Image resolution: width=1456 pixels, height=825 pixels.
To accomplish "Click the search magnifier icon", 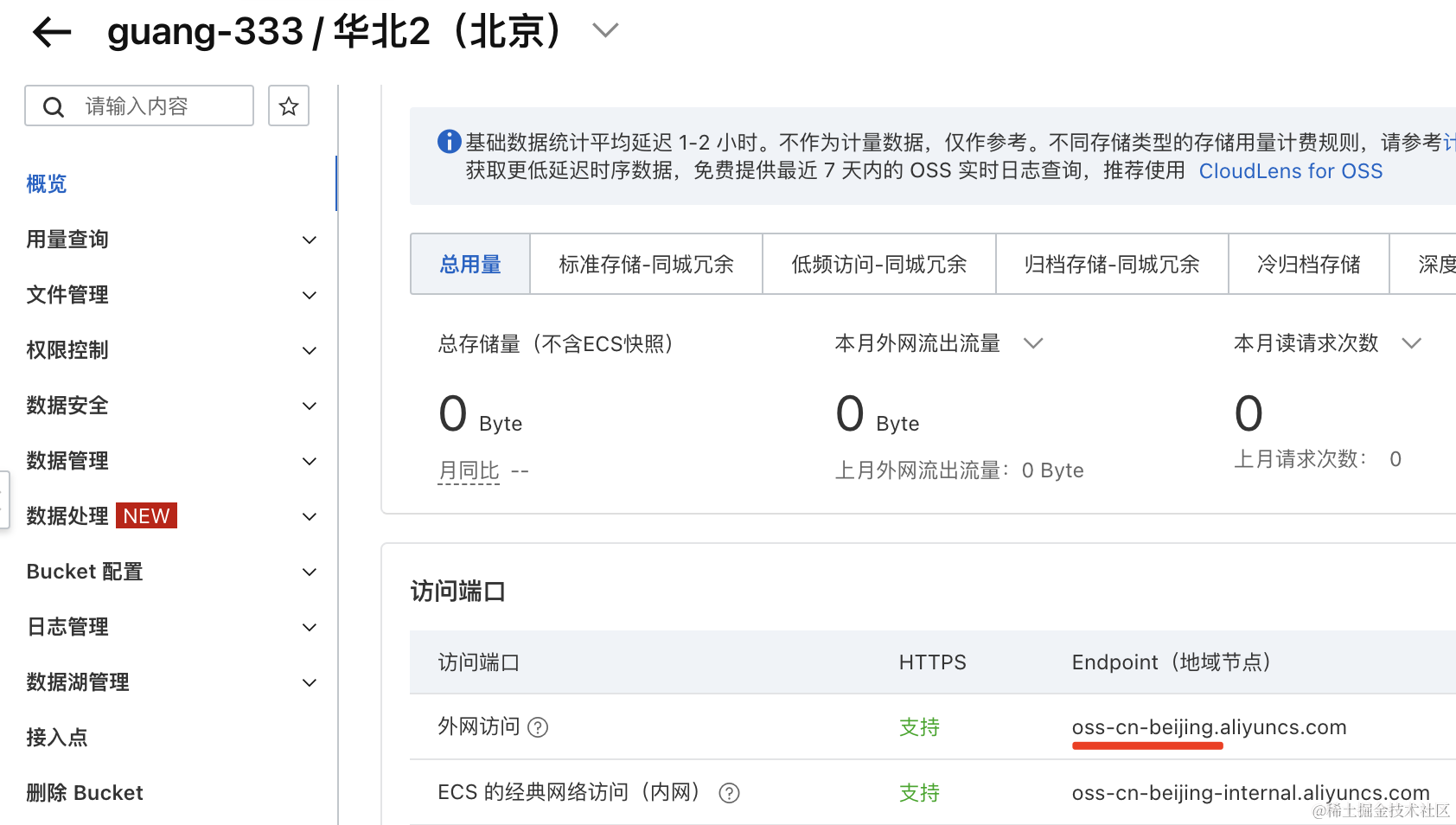I will pos(54,107).
